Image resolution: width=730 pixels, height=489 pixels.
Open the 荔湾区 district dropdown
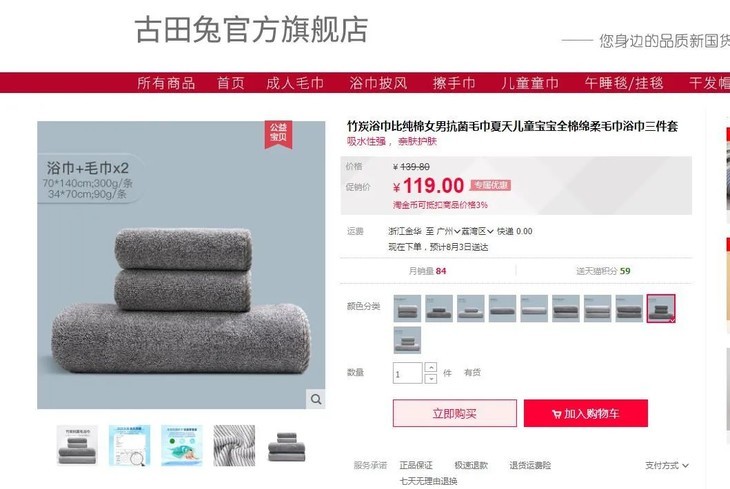[x=477, y=231]
